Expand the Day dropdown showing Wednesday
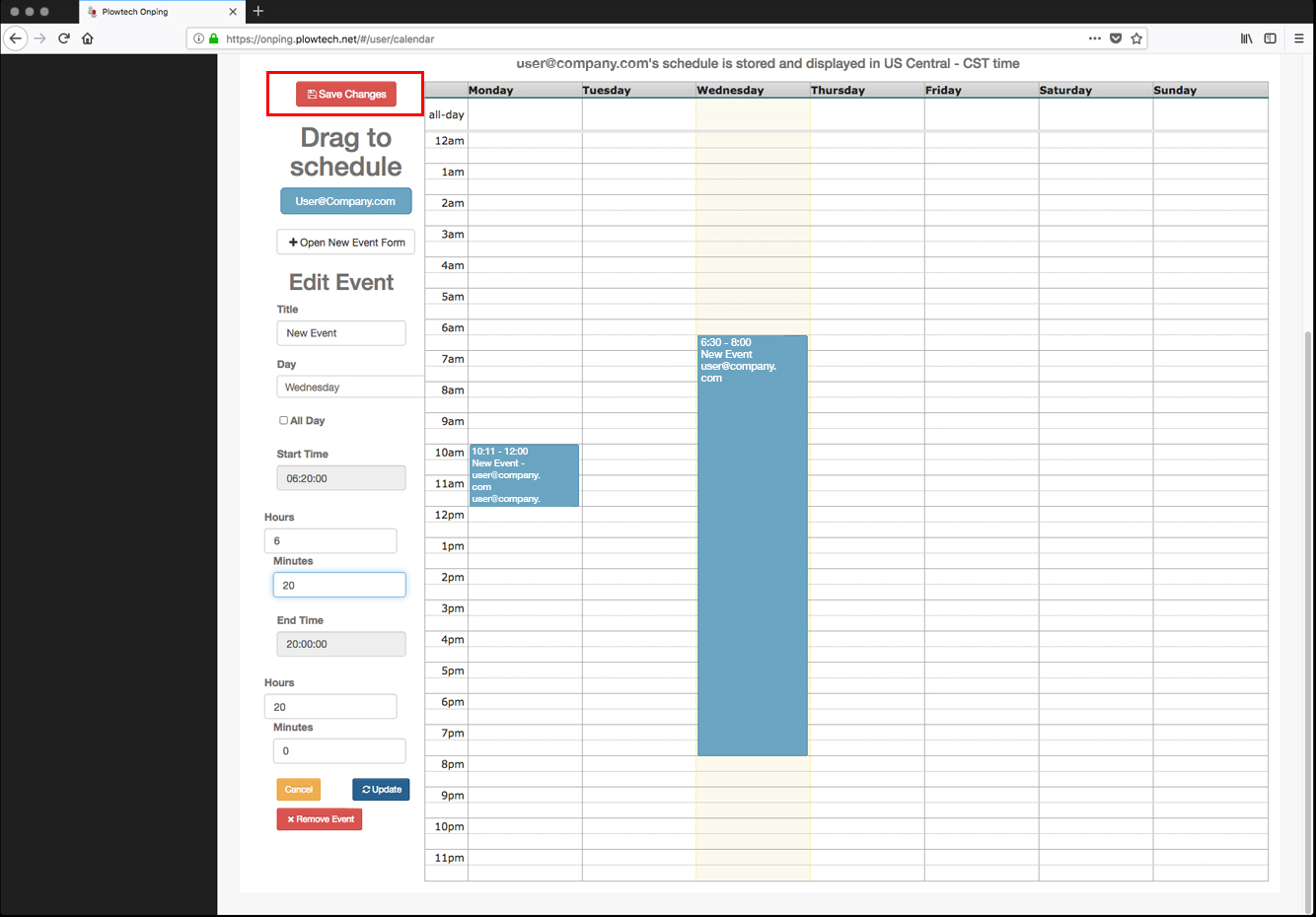 pos(349,388)
